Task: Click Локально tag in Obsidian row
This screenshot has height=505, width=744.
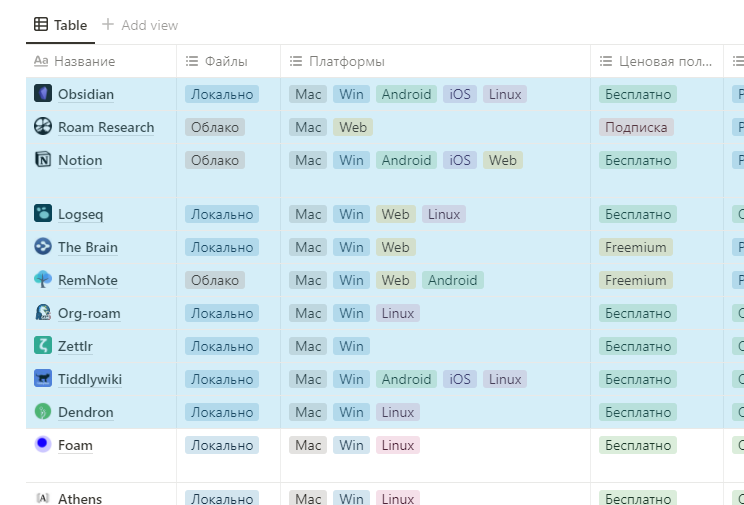Action: tap(222, 94)
